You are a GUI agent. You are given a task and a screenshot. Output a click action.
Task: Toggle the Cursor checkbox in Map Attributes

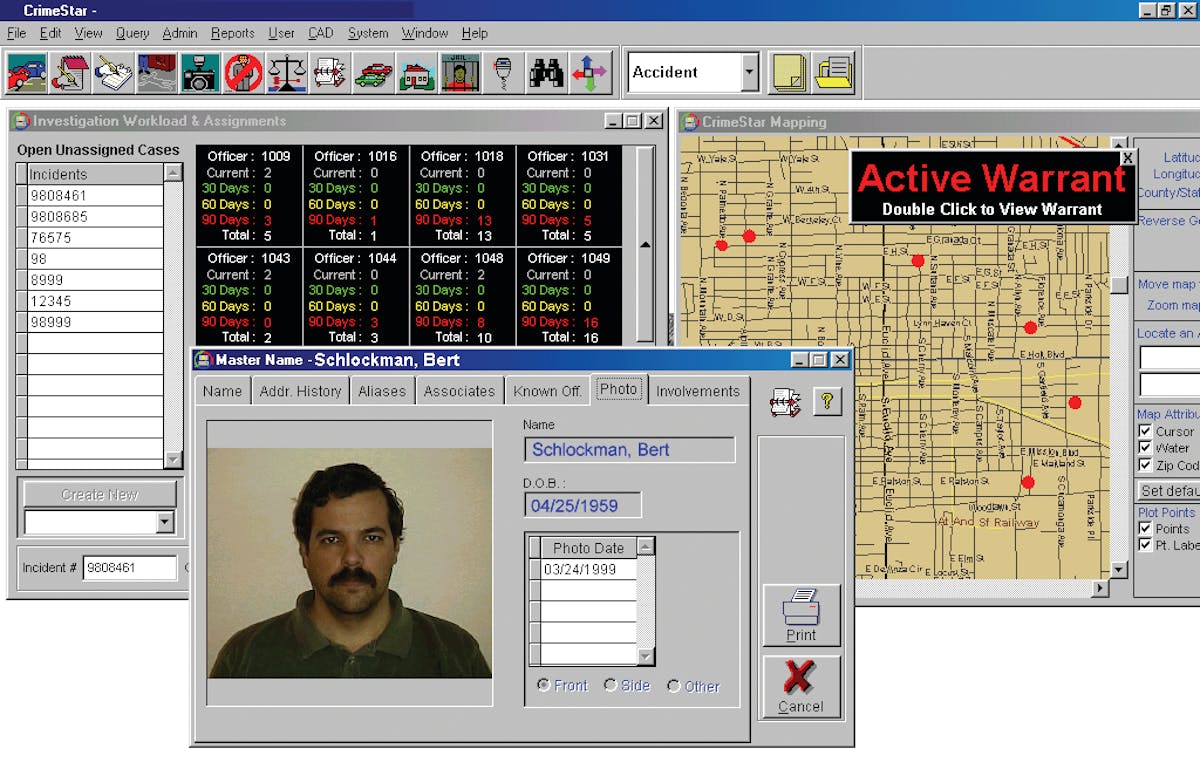pyautogui.click(x=1145, y=431)
